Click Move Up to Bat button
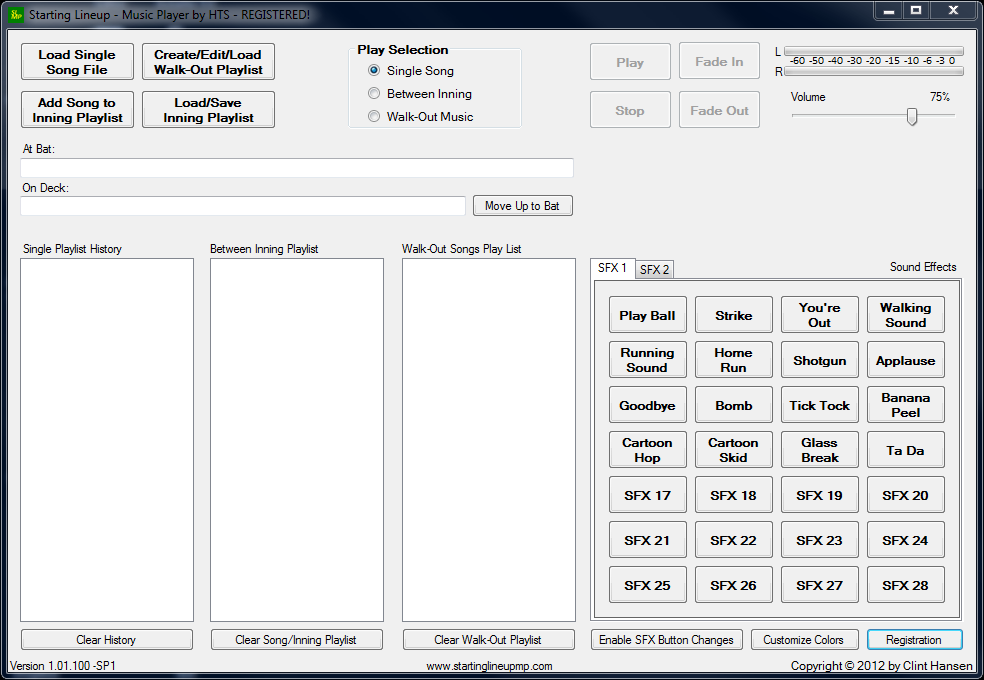Screen dimensions: 984x680 [x=522, y=206]
